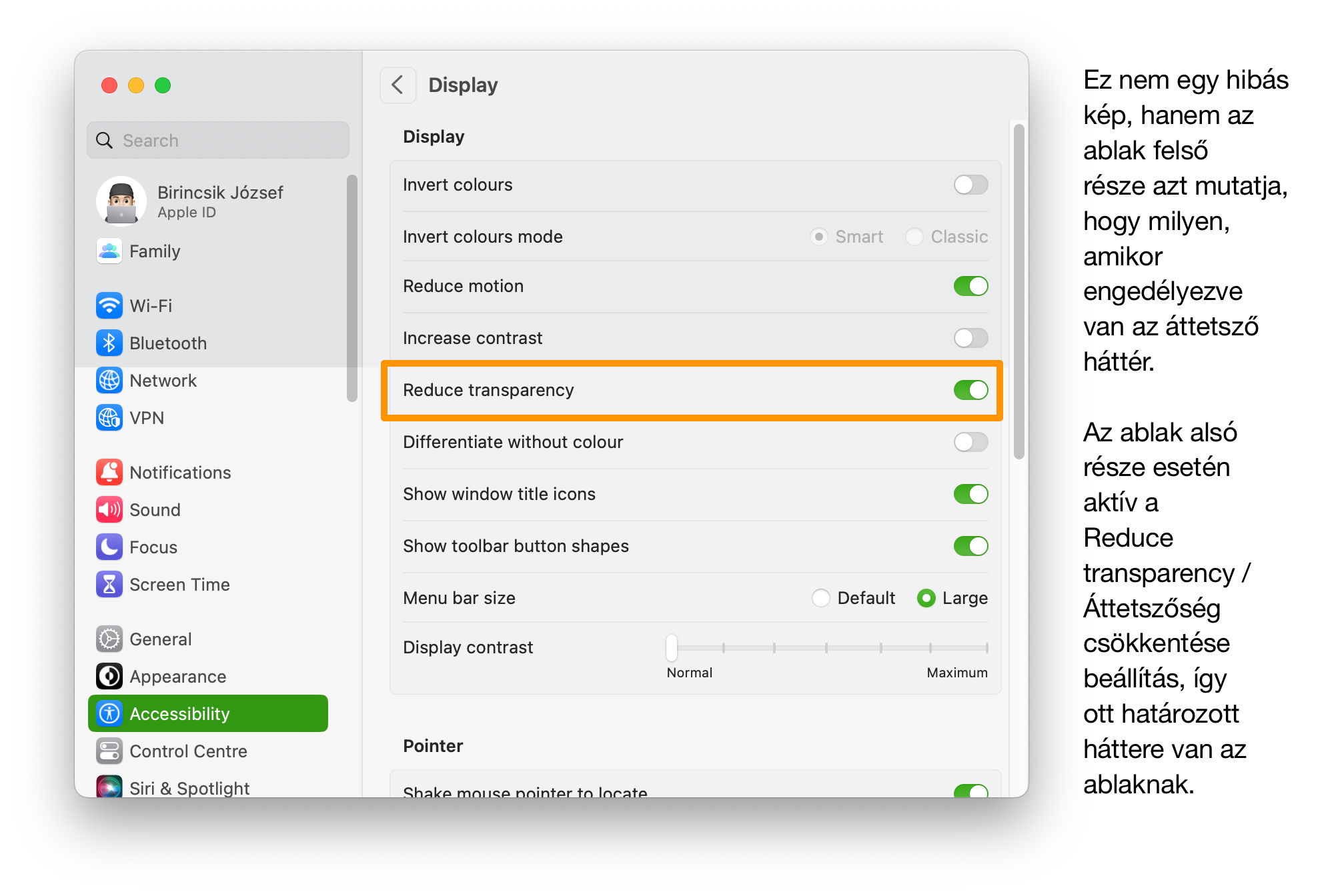The image size is (1334, 896).
Task: Turn off Reduce motion switch
Action: [x=970, y=286]
